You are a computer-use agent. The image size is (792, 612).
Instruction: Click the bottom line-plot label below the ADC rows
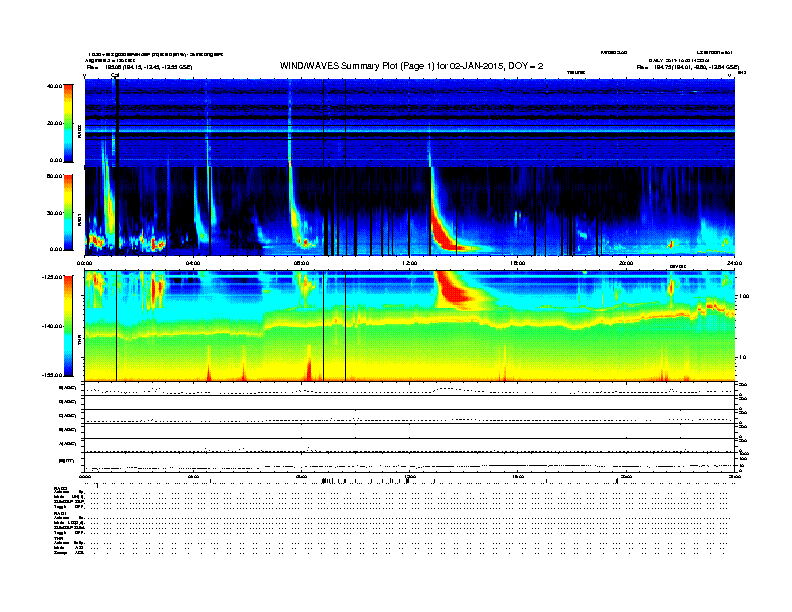66,461
